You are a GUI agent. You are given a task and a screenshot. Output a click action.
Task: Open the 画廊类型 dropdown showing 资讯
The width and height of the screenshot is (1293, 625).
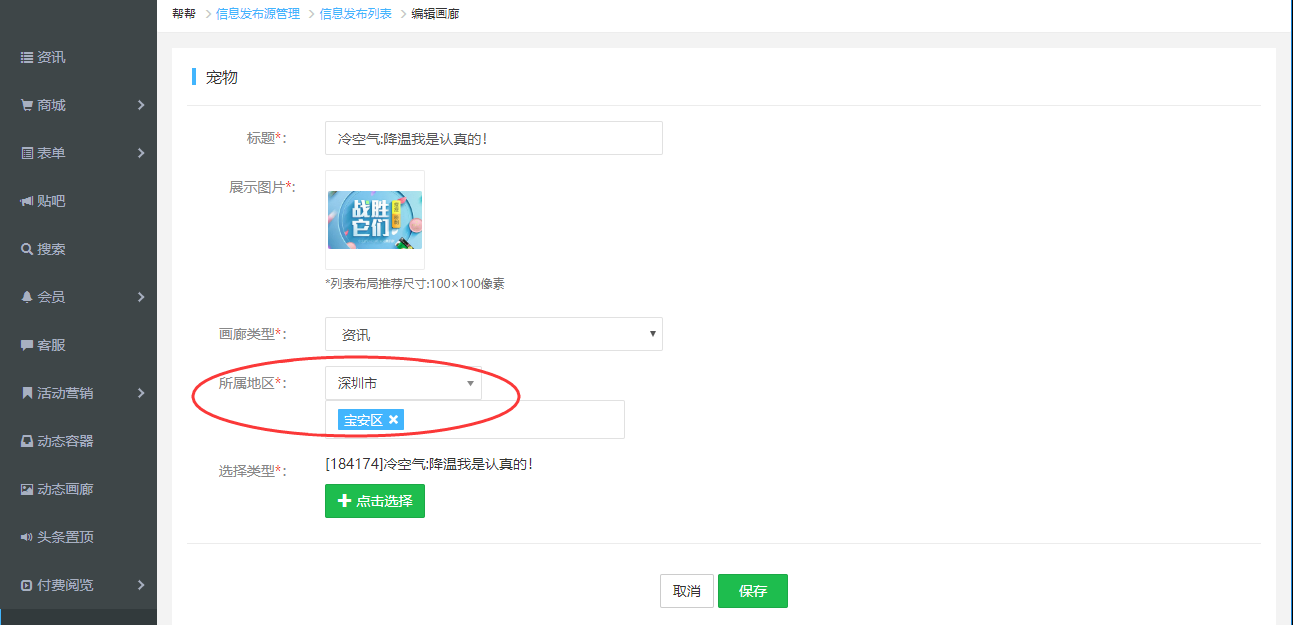493,334
